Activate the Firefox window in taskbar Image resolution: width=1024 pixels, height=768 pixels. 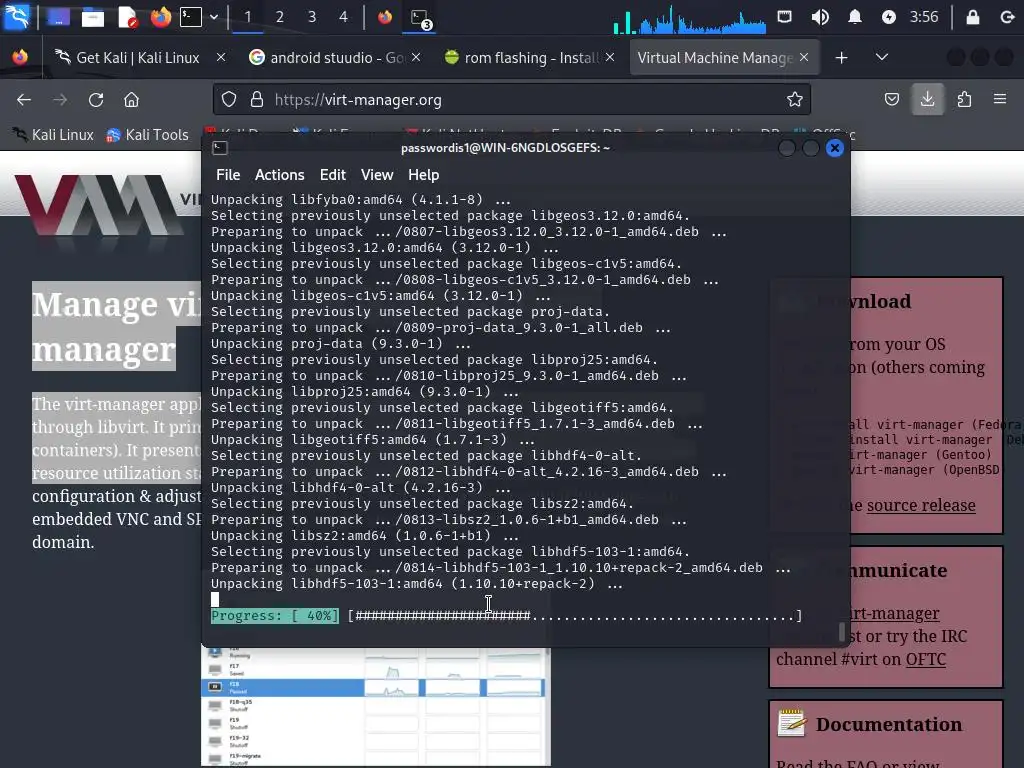[x=385, y=17]
